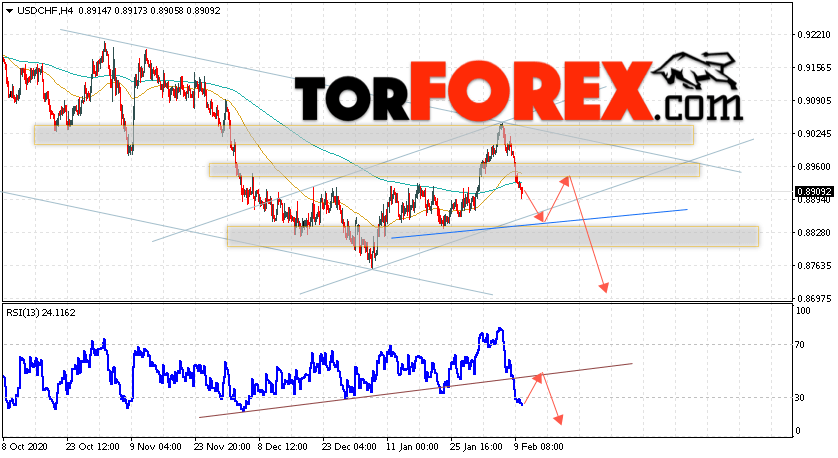838x458 pixels.
Task: Click the 25 Jan 16:00 date label
Action: (477, 446)
